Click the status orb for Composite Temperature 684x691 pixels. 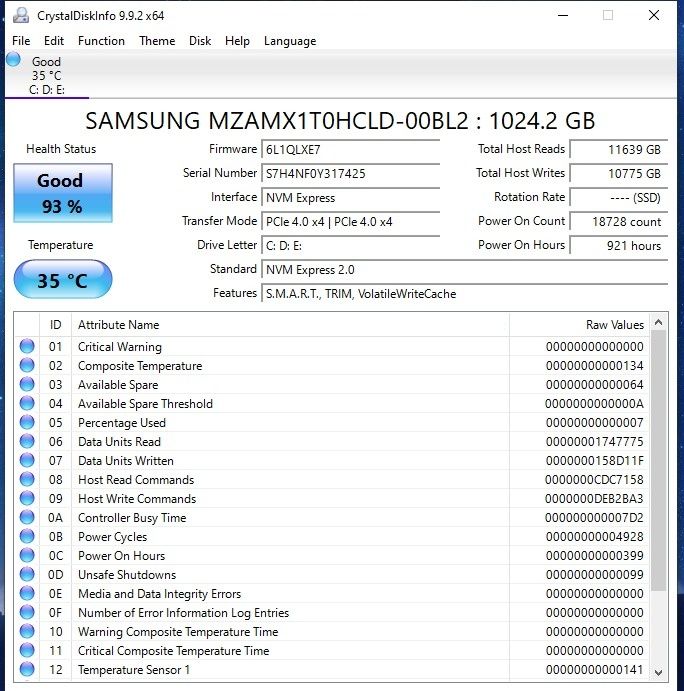[x=27, y=365]
